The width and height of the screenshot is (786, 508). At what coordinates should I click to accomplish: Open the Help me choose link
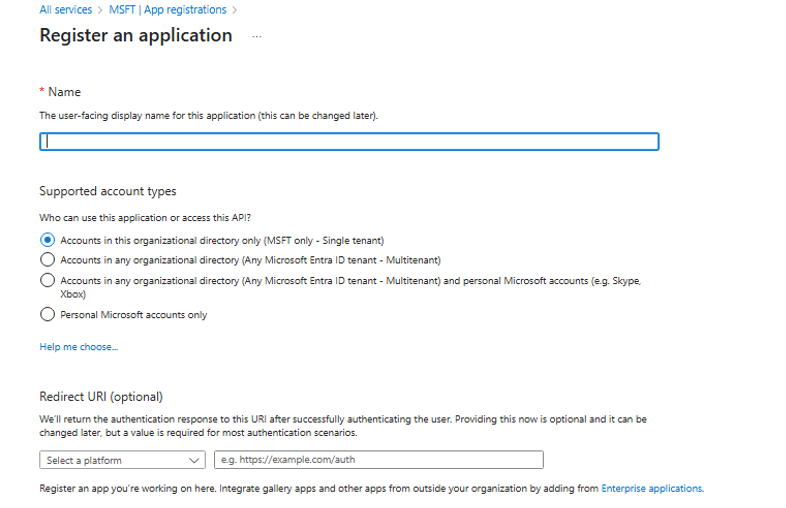[x=78, y=347]
